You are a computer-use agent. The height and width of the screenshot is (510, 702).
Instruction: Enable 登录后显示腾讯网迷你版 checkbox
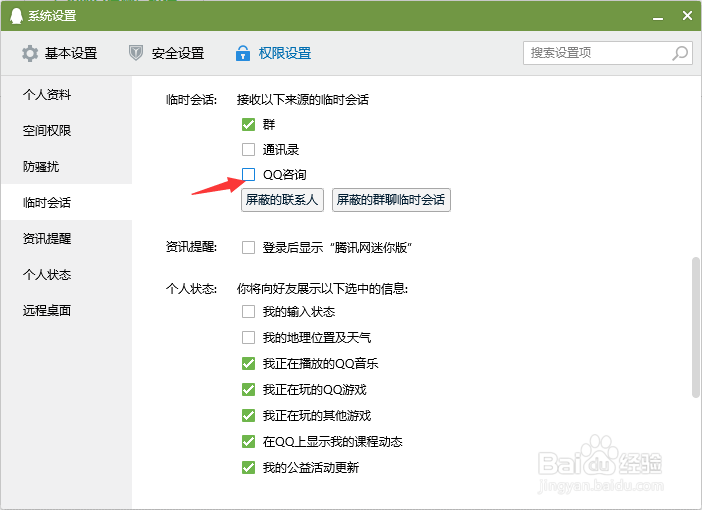coord(248,247)
